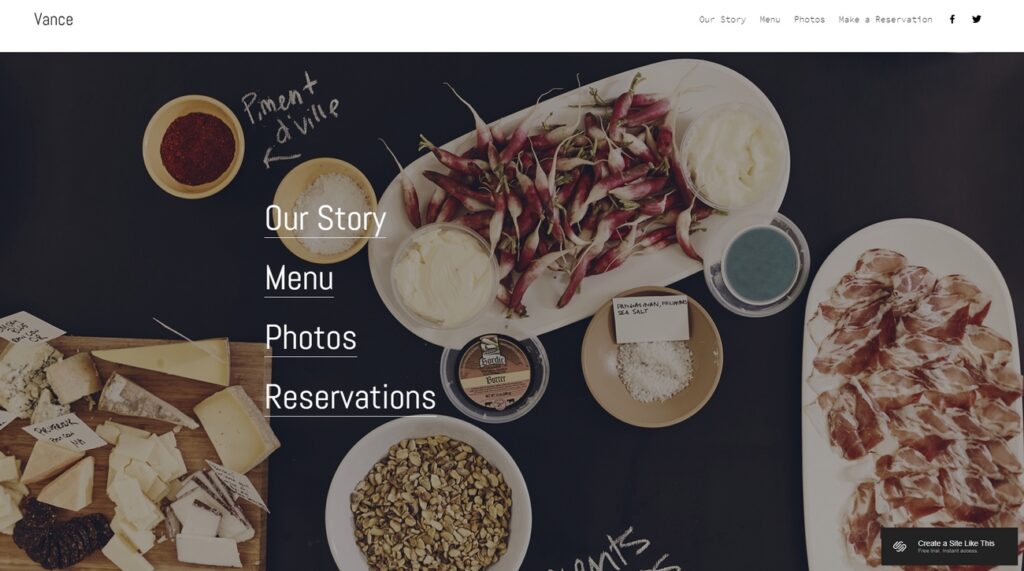Select Menu in the top navigation bar

(770, 20)
